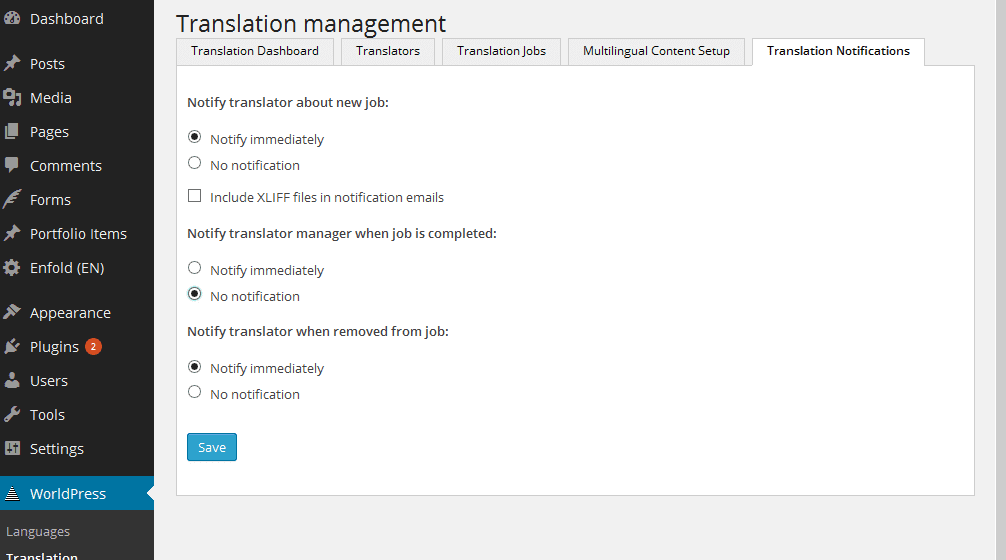1006x560 pixels.
Task: Click the Portfolio Items pin icon
Action: (x=12, y=233)
